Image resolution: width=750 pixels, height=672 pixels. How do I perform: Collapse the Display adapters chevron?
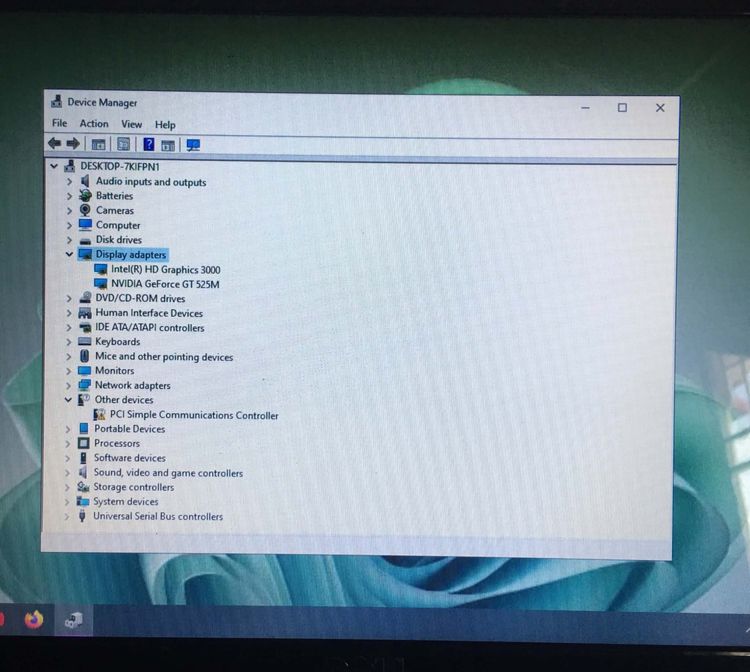coord(69,254)
